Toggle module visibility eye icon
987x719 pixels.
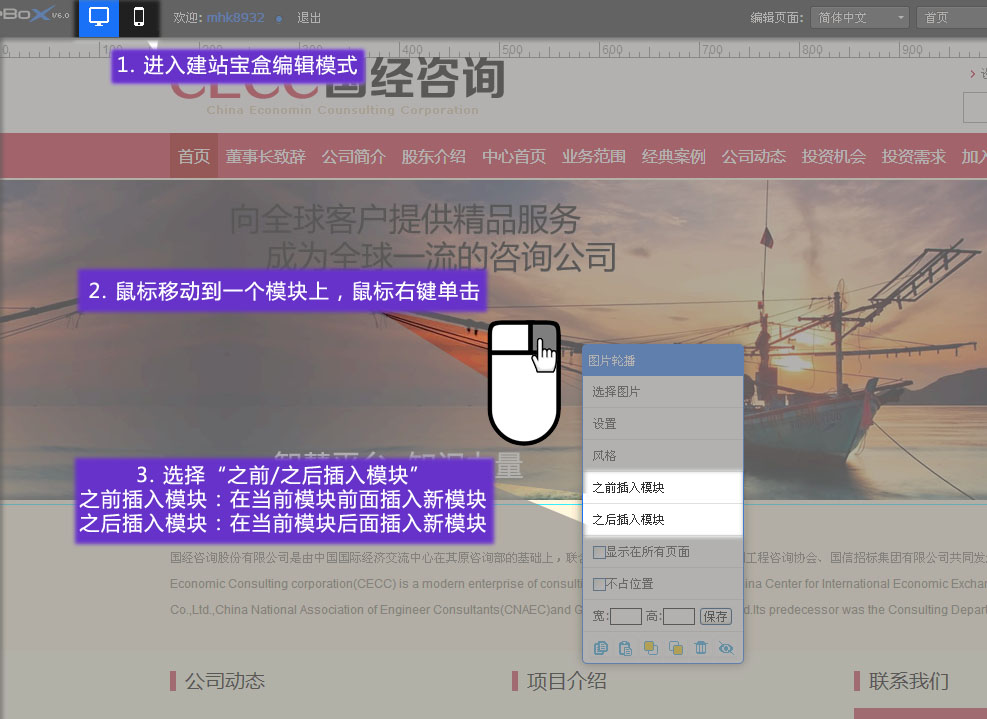[x=726, y=648]
